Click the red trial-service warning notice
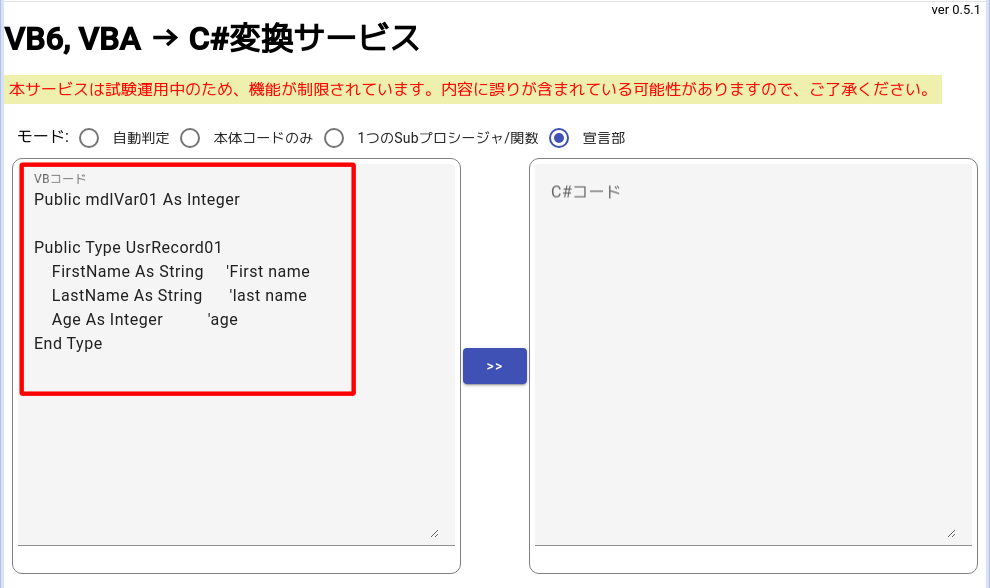990x588 pixels. (x=472, y=90)
